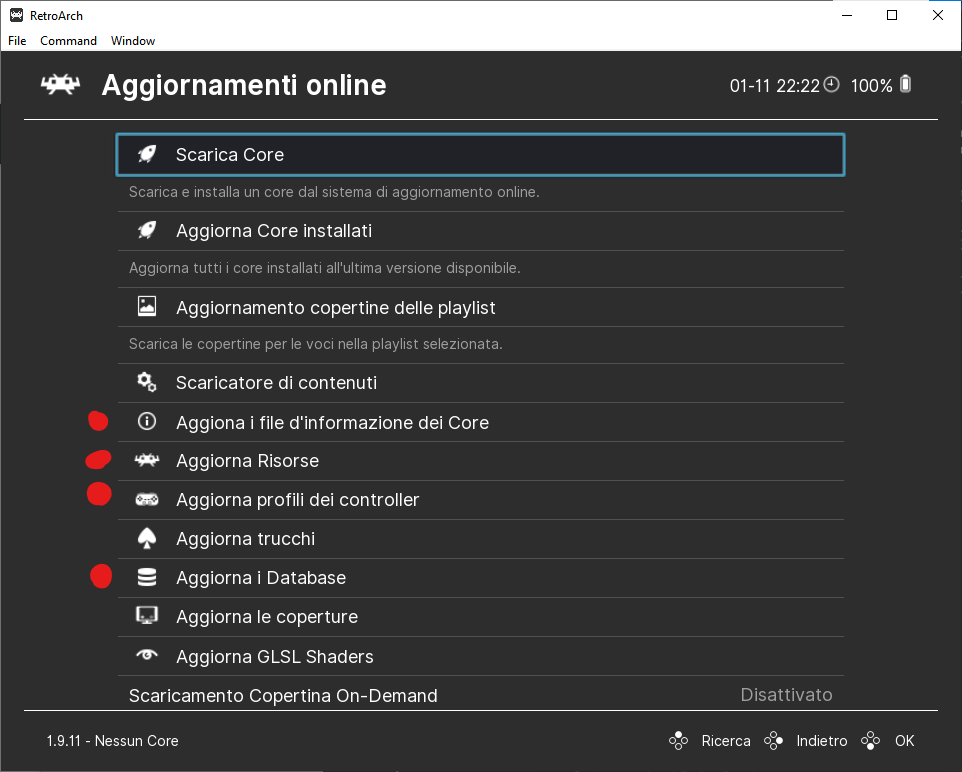Toggle Scaricamento Copertina On-Demand
962x772 pixels.
tap(480, 694)
